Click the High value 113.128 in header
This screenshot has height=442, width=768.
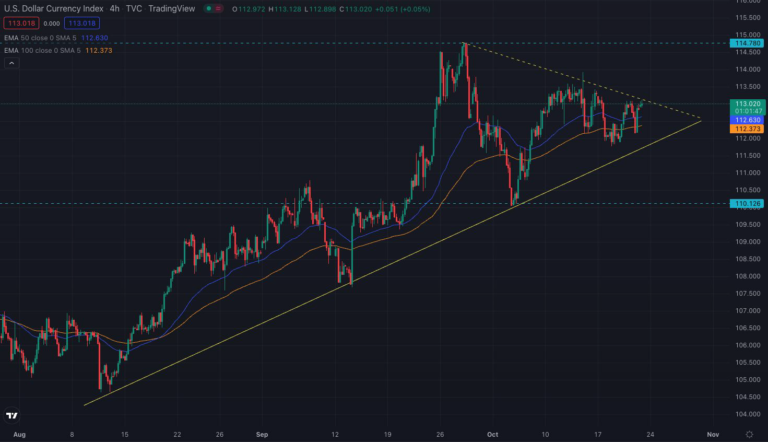[x=288, y=9]
